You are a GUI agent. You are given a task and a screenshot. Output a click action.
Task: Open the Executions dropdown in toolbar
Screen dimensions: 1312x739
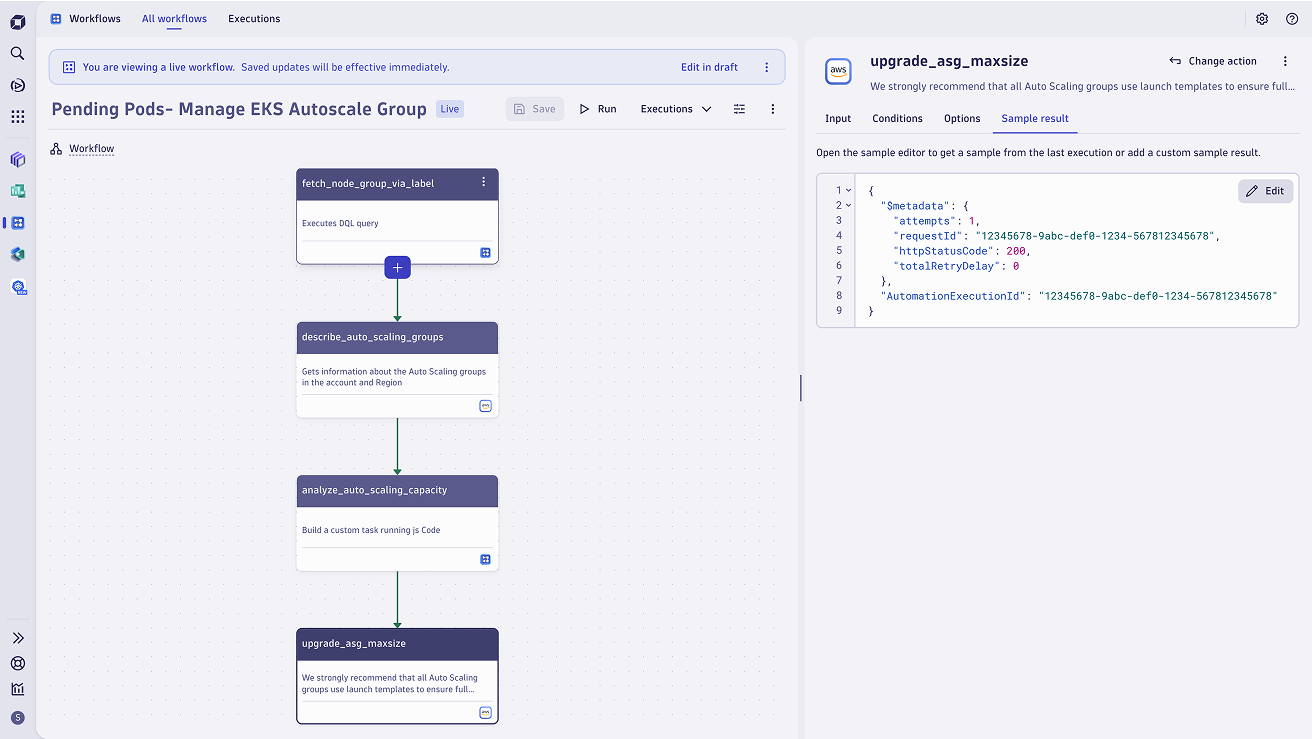click(x=676, y=109)
